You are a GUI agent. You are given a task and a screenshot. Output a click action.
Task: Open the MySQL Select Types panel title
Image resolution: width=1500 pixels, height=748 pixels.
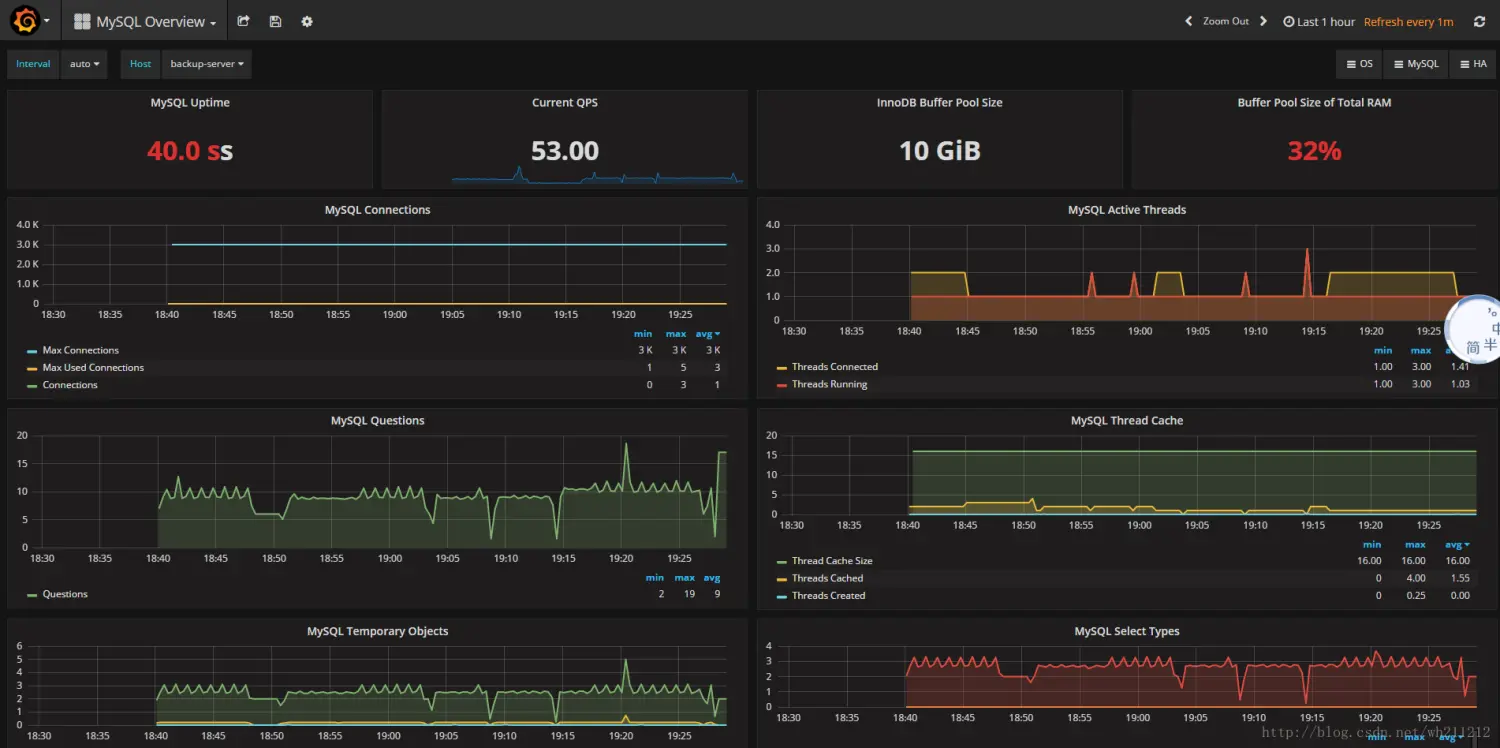tap(1127, 631)
